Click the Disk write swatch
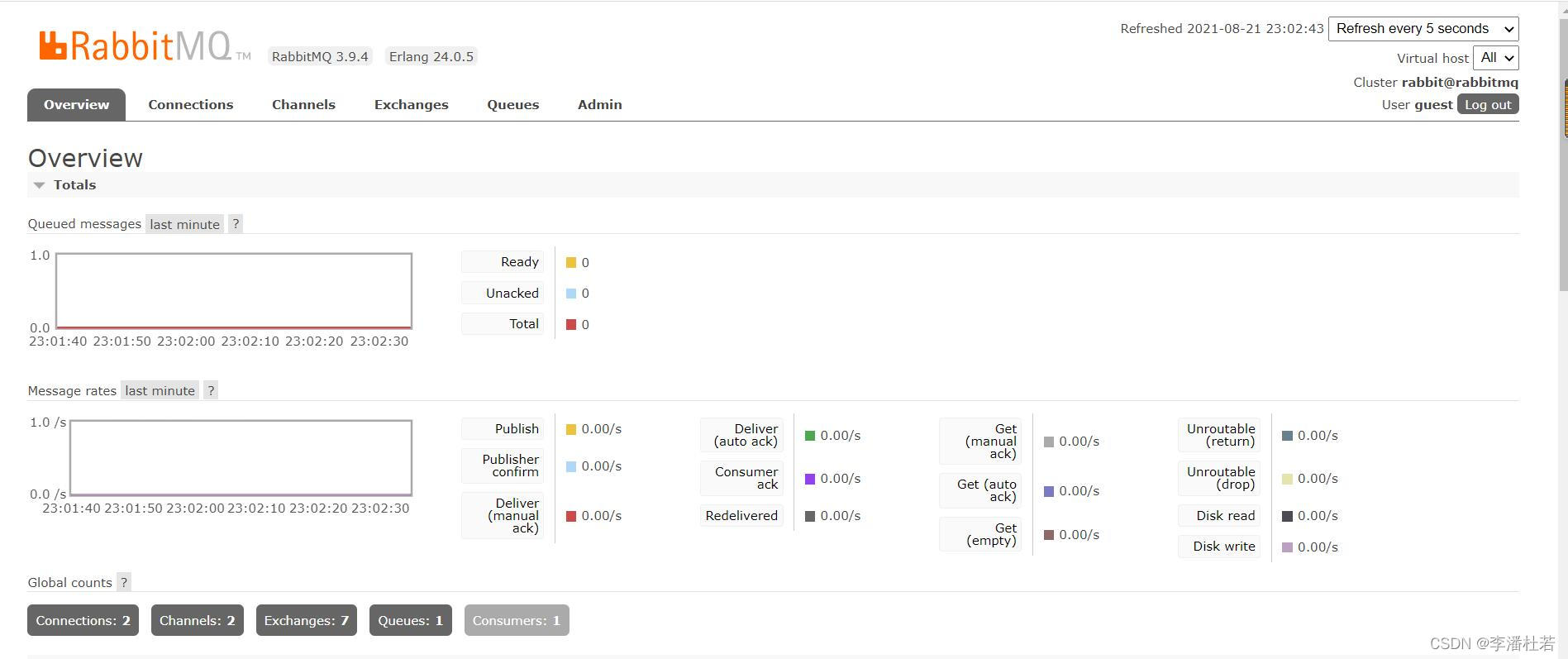 pos(1287,547)
